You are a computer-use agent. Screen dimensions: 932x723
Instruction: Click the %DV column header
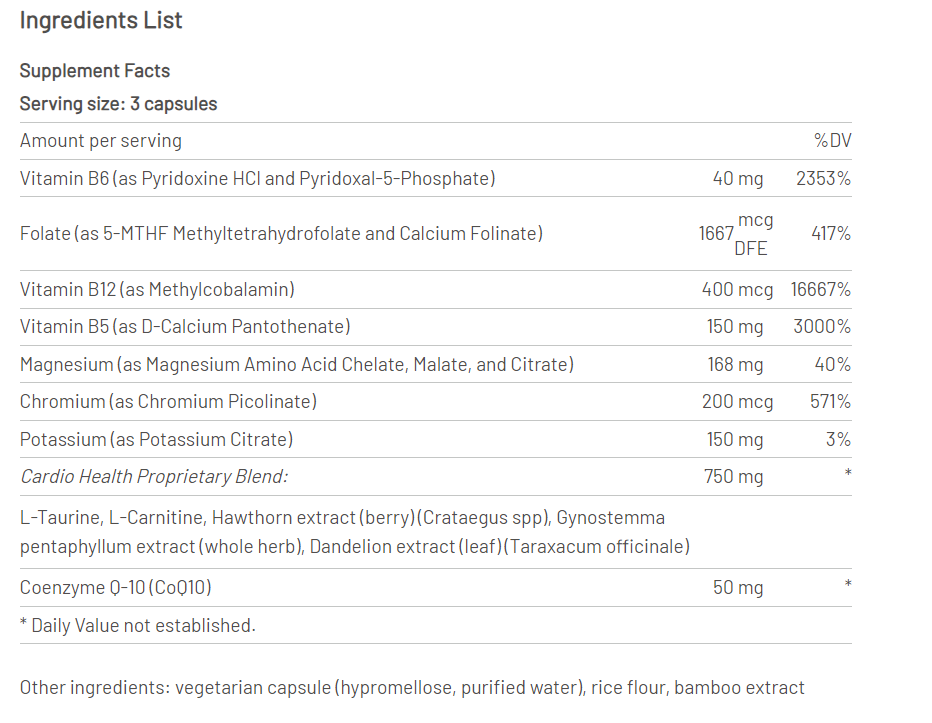pos(832,141)
